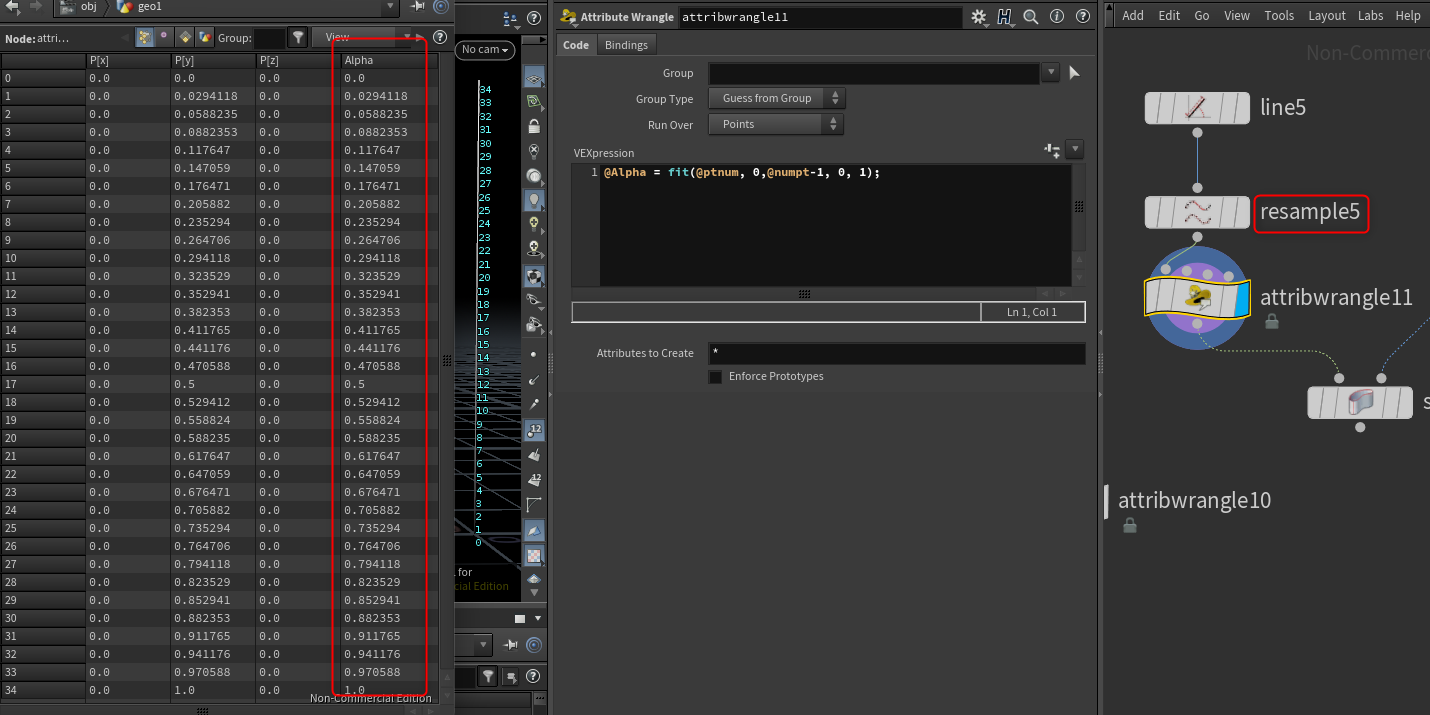Select the resample5 node
The image size is (1430, 715).
[x=1197, y=212]
